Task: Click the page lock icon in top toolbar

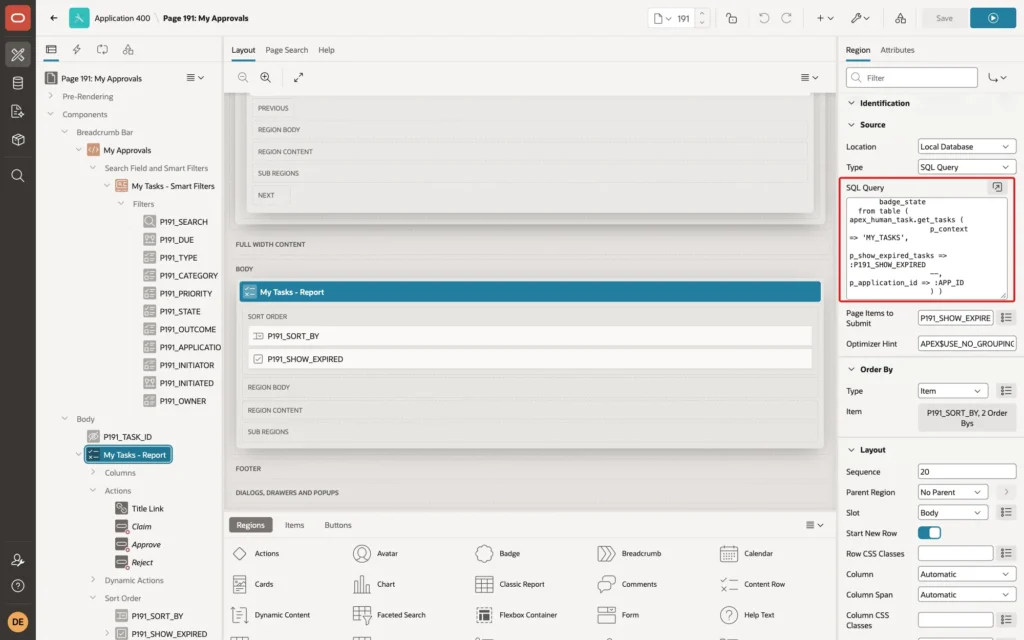Action: coord(731,18)
